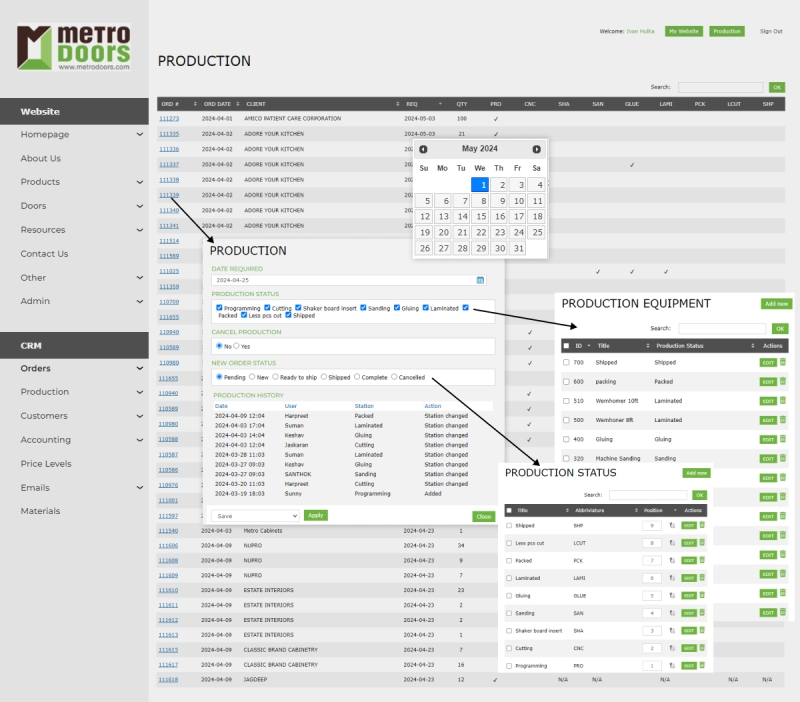Go to next month in calendar
800x702 pixels.
pyautogui.click(x=537, y=149)
